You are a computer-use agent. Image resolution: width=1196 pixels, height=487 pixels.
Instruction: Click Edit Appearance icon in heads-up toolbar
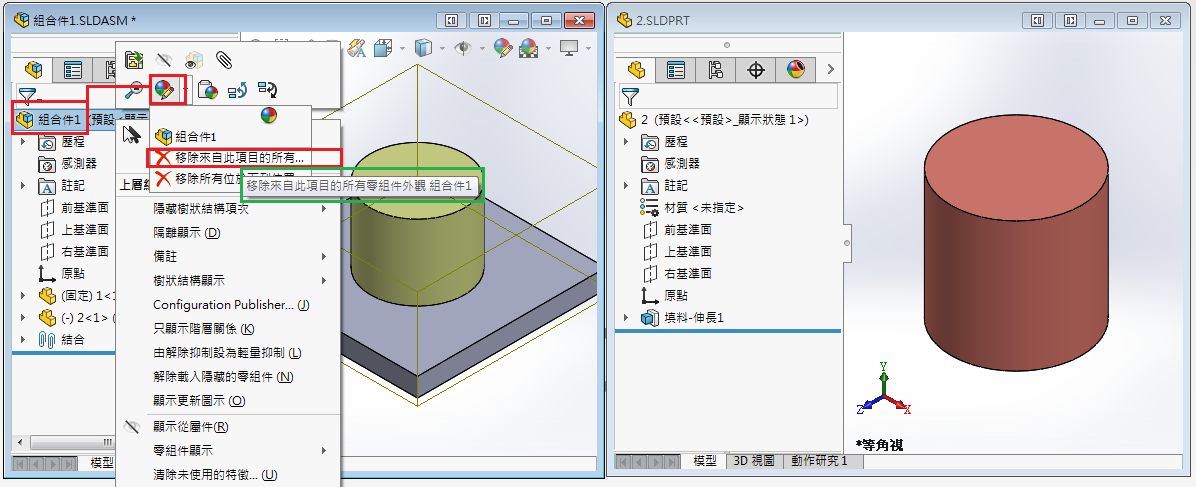tap(503, 48)
